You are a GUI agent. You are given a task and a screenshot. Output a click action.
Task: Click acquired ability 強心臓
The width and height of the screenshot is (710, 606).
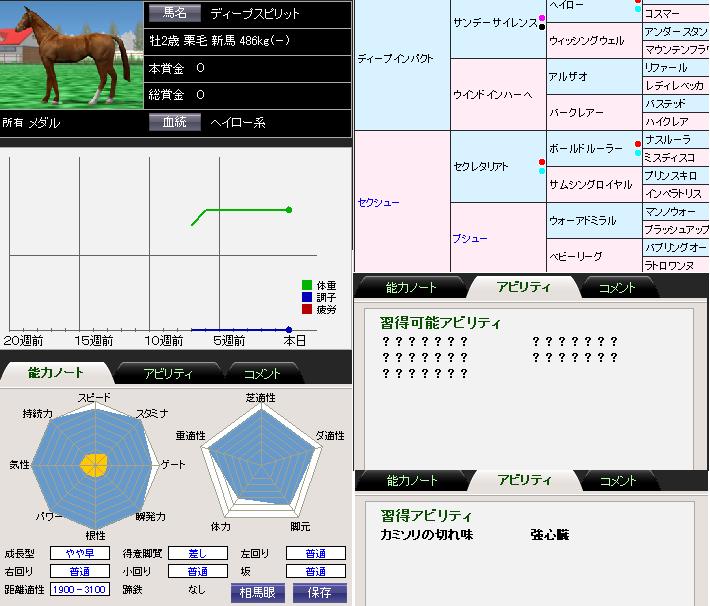[x=550, y=535]
